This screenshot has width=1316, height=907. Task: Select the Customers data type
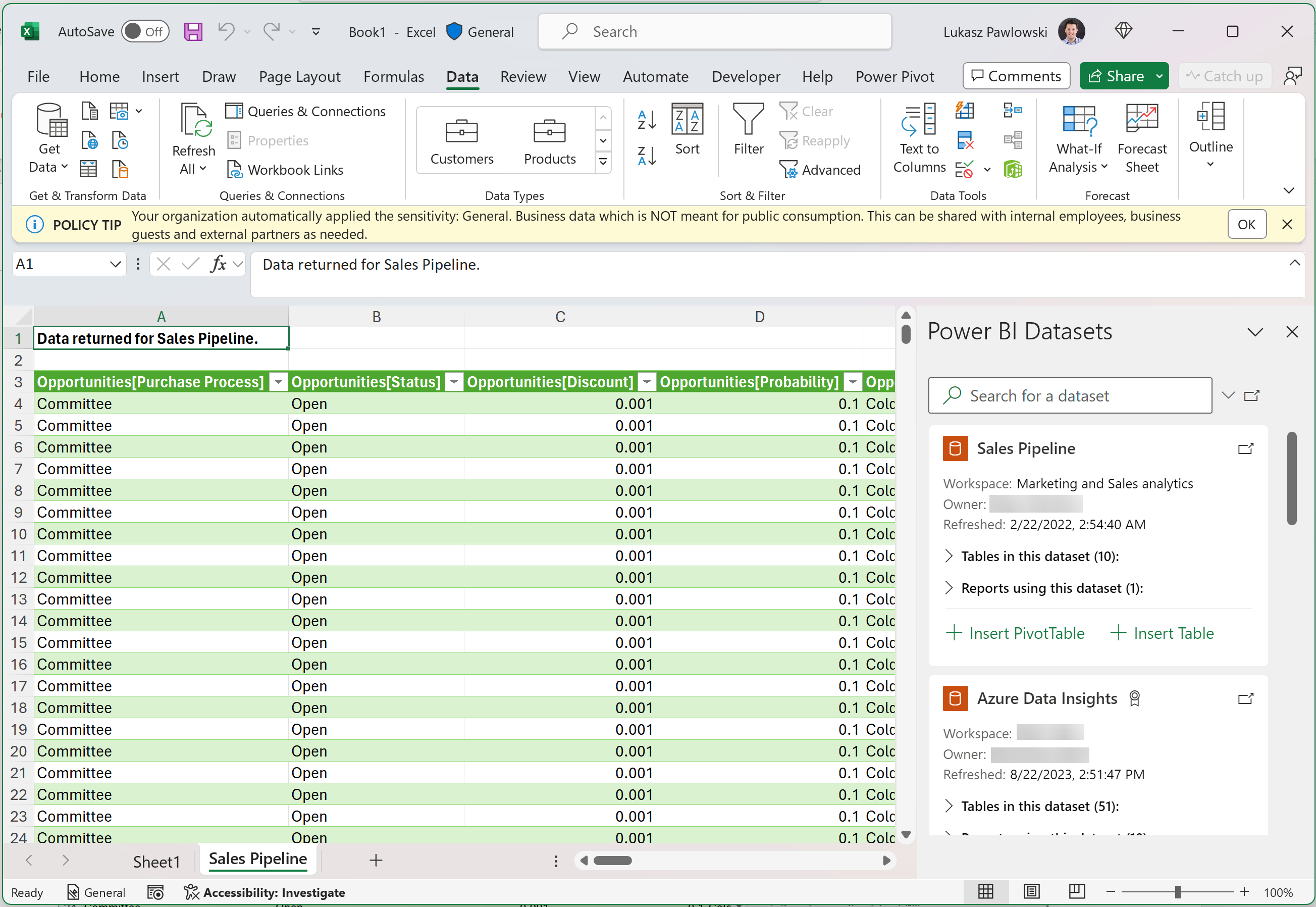[x=462, y=141]
